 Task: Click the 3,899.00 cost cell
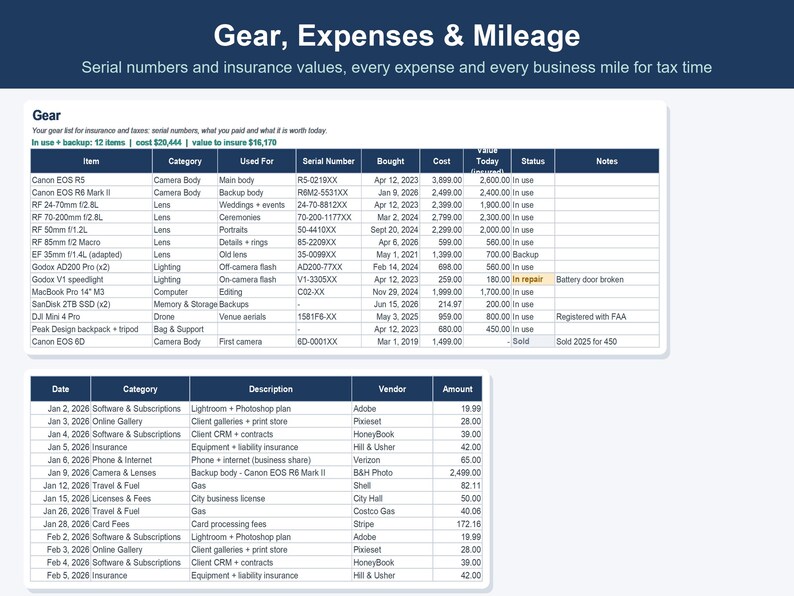tap(442, 180)
